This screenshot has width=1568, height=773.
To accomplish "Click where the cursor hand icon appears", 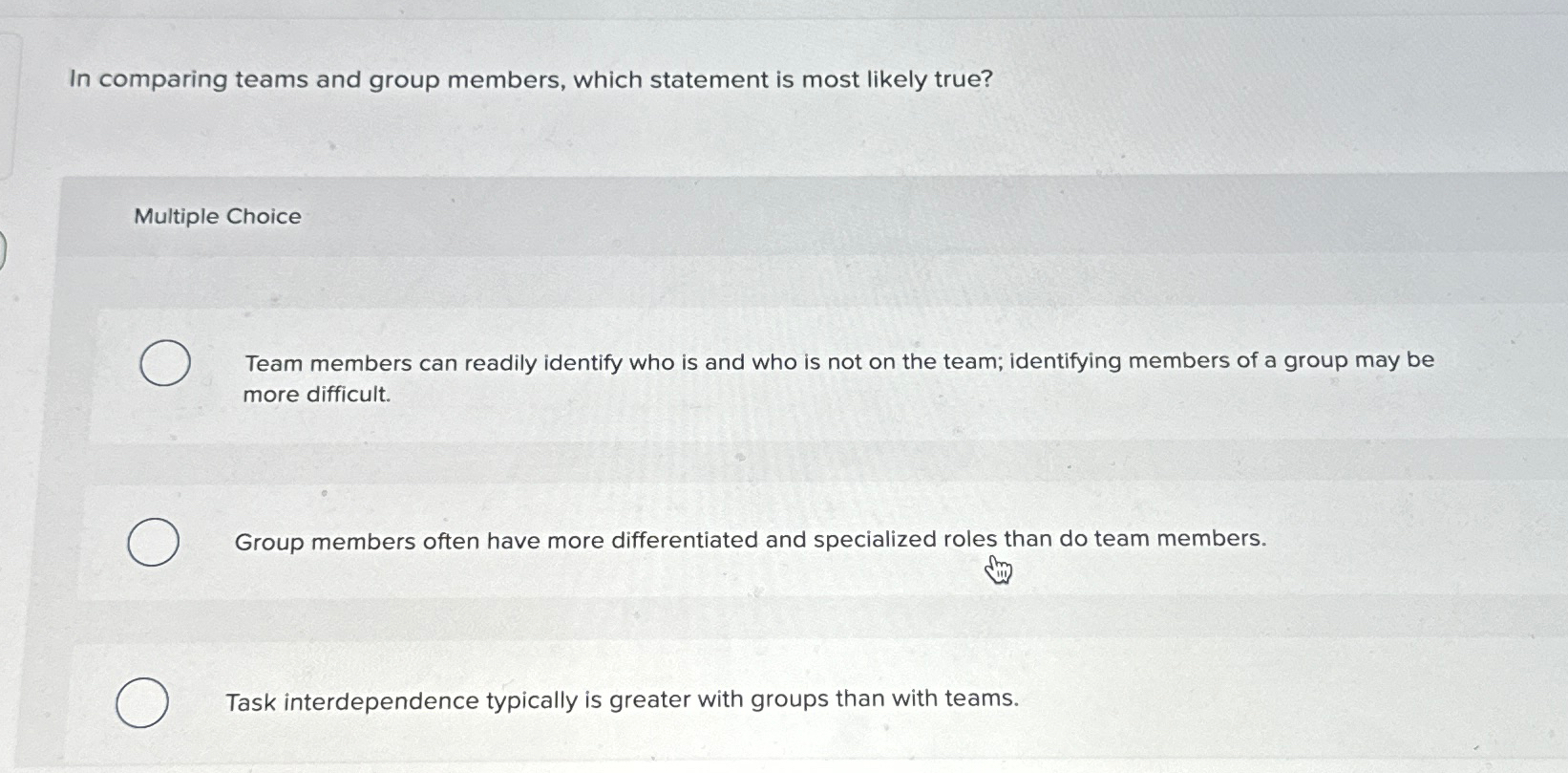I will [x=999, y=569].
